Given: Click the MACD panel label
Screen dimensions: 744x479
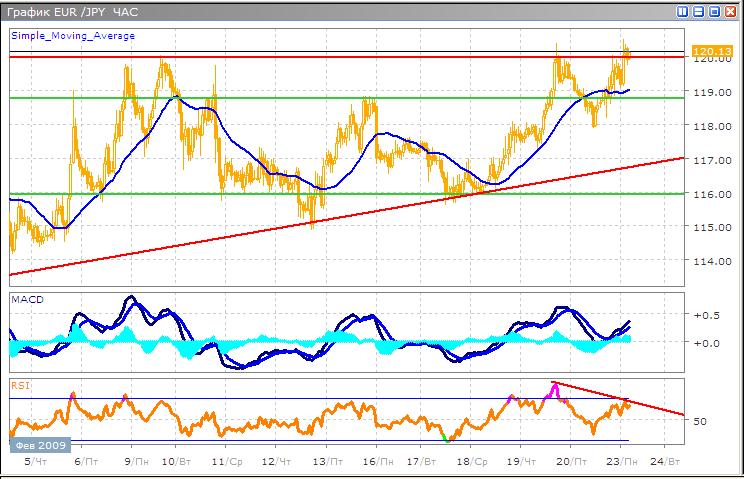Looking at the screenshot, I should 26,300.
